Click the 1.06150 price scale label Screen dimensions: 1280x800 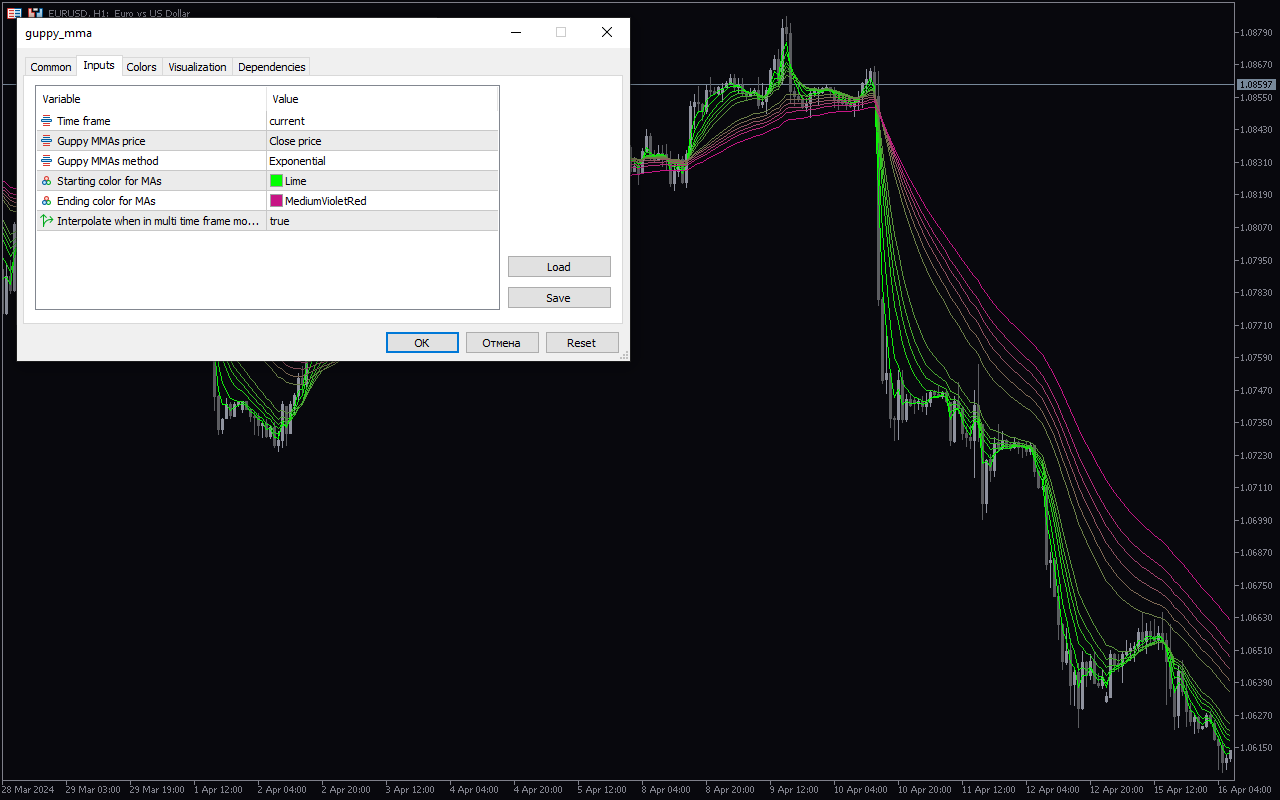(x=1256, y=748)
